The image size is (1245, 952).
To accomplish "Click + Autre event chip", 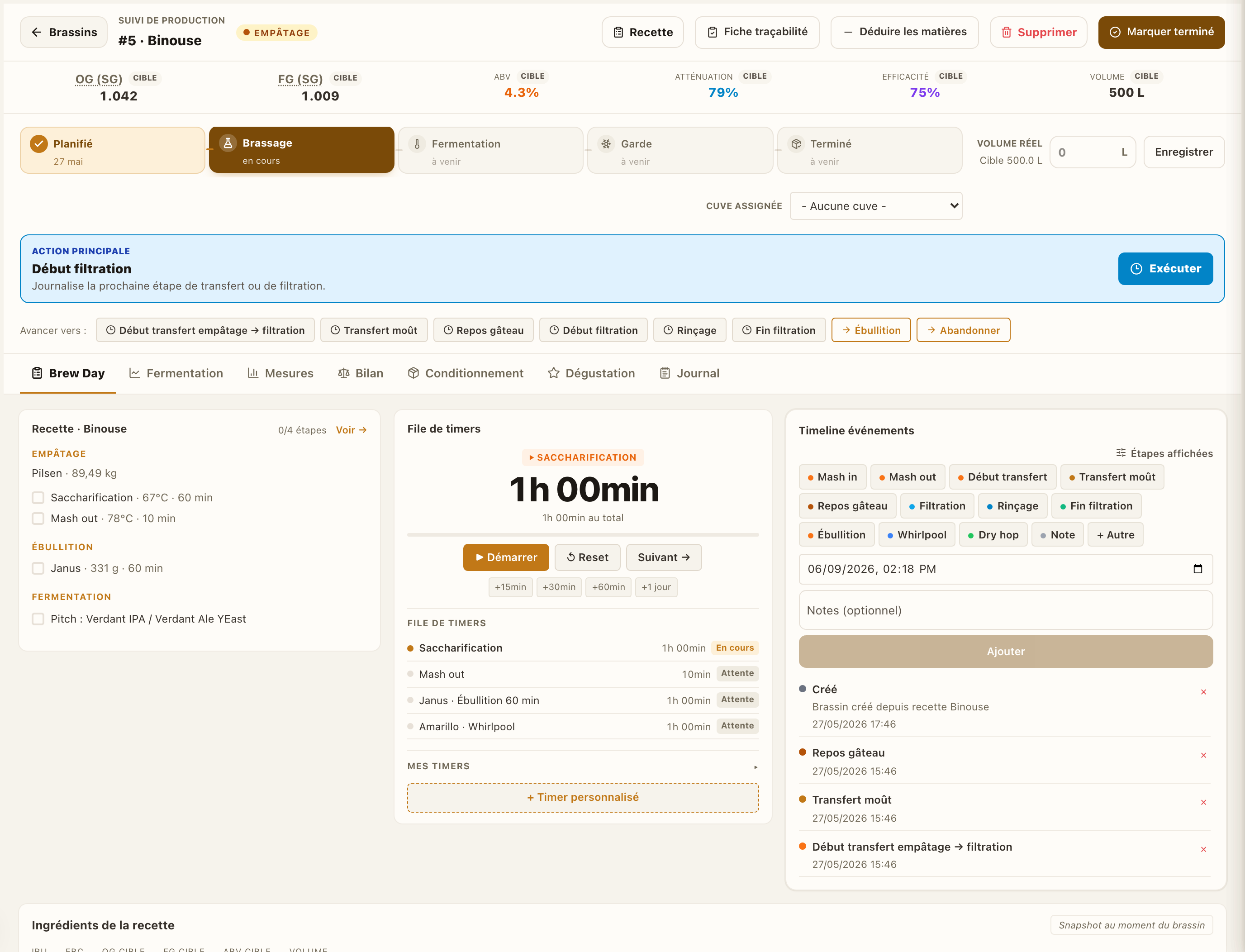I will [x=1115, y=535].
